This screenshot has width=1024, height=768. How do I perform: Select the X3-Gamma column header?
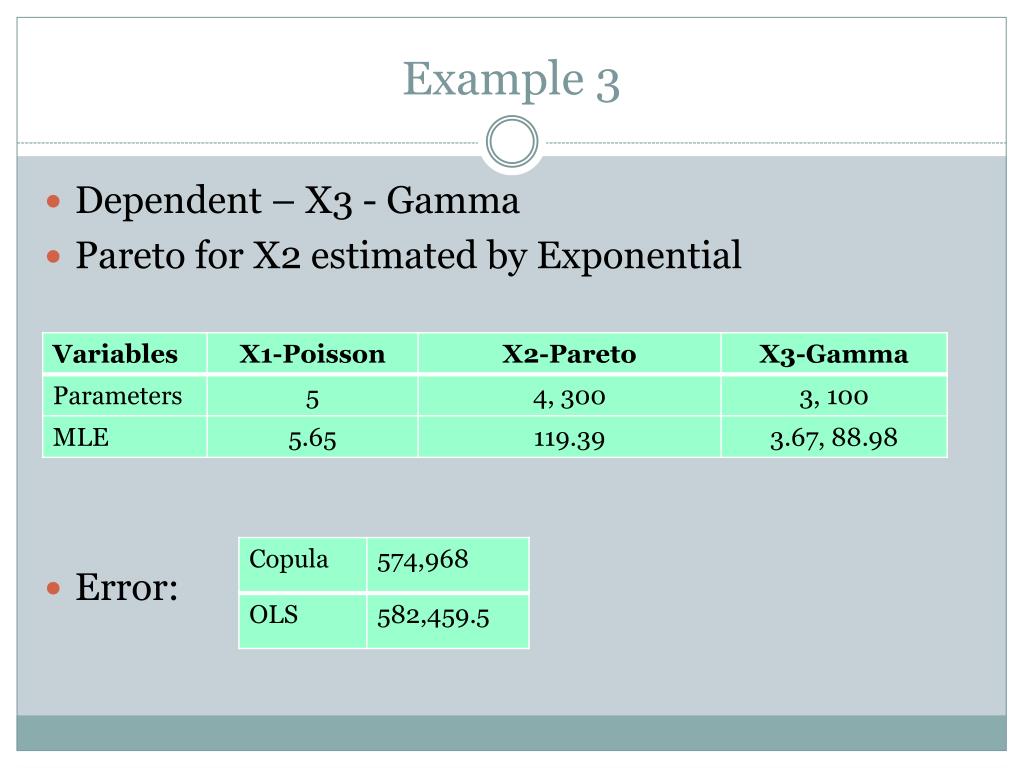tap(834, 353)
